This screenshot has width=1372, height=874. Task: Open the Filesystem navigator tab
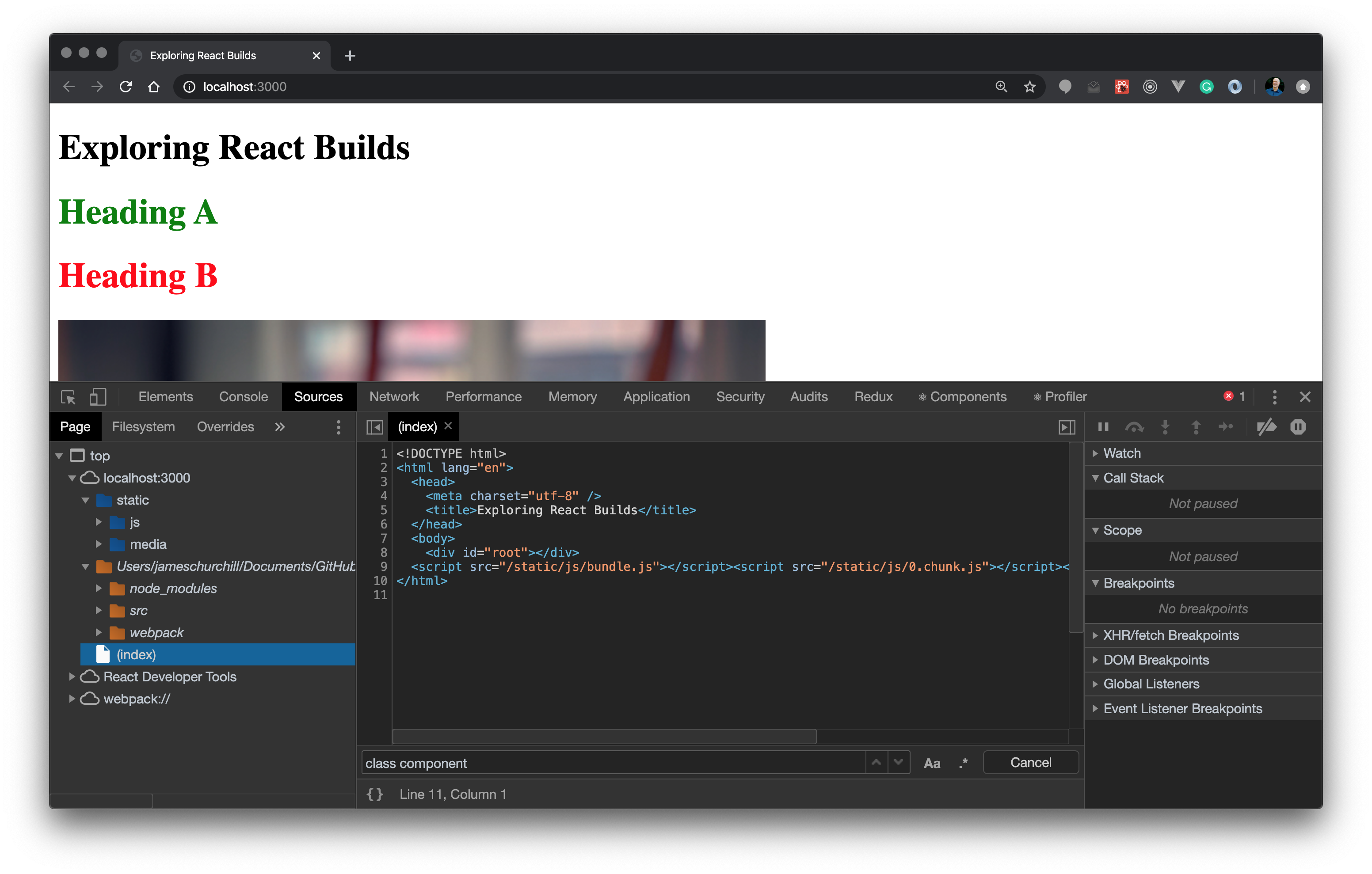[143, 427]
